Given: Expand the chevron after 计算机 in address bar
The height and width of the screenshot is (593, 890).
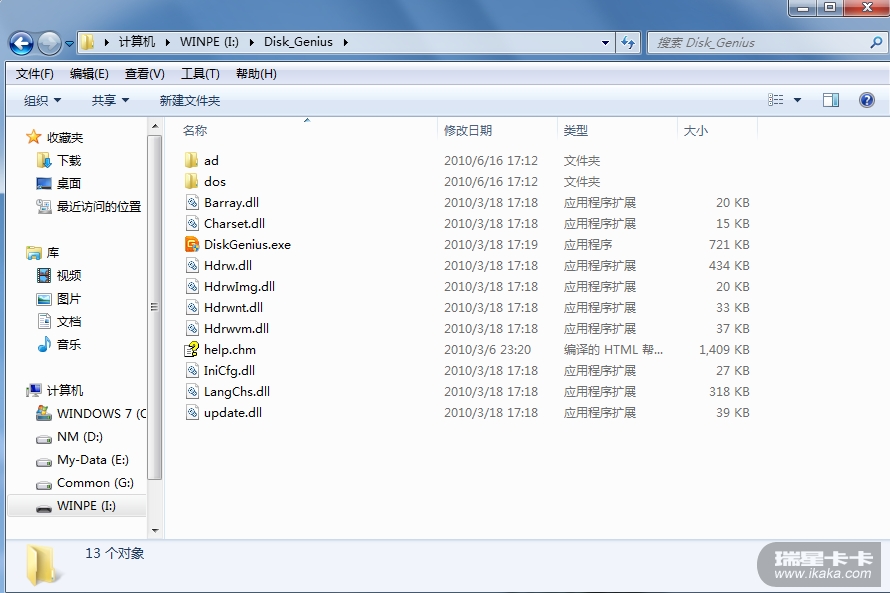Looking at the screenshot, I should (x=167, y=42).
